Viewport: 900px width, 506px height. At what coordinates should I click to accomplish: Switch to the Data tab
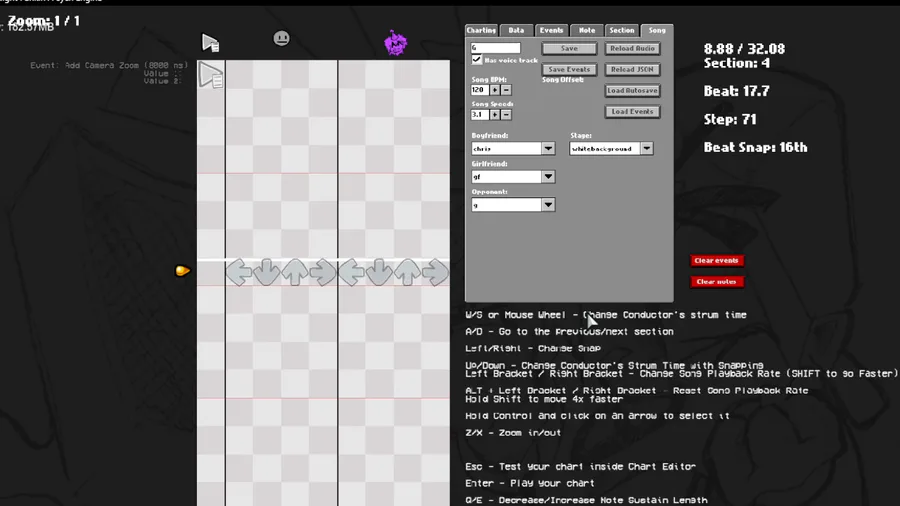coord(516,30)
